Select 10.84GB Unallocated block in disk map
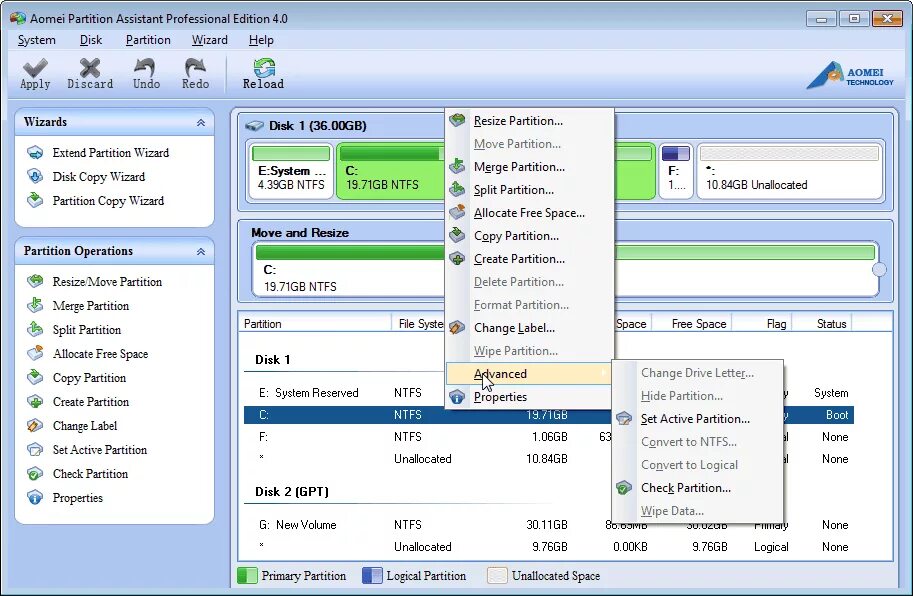Screen dimensions: 913x596 click(x=790, y=171)
